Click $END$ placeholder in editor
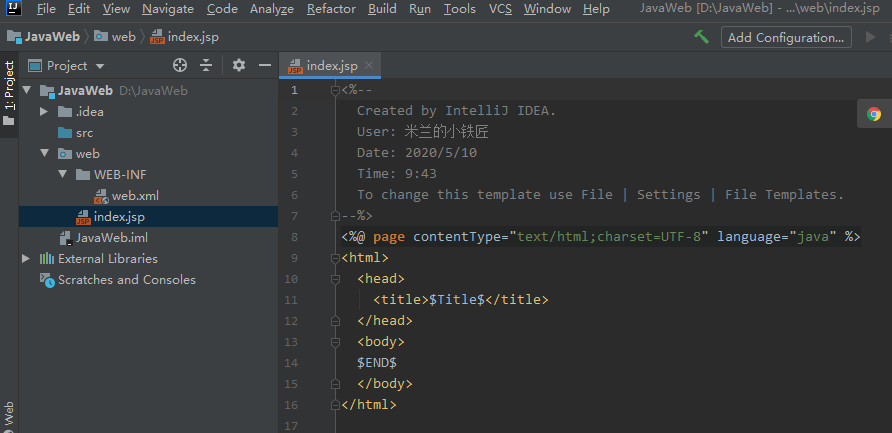The height and width of the screenshot is (433, 892). [x=377, y=363]
